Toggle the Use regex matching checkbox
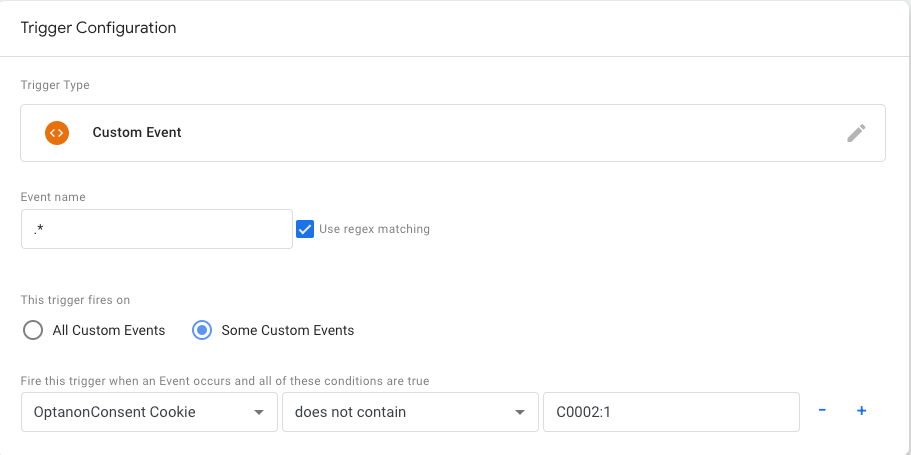Image resolution: width=911 pixels, height=455 pixels. point(306,229)
